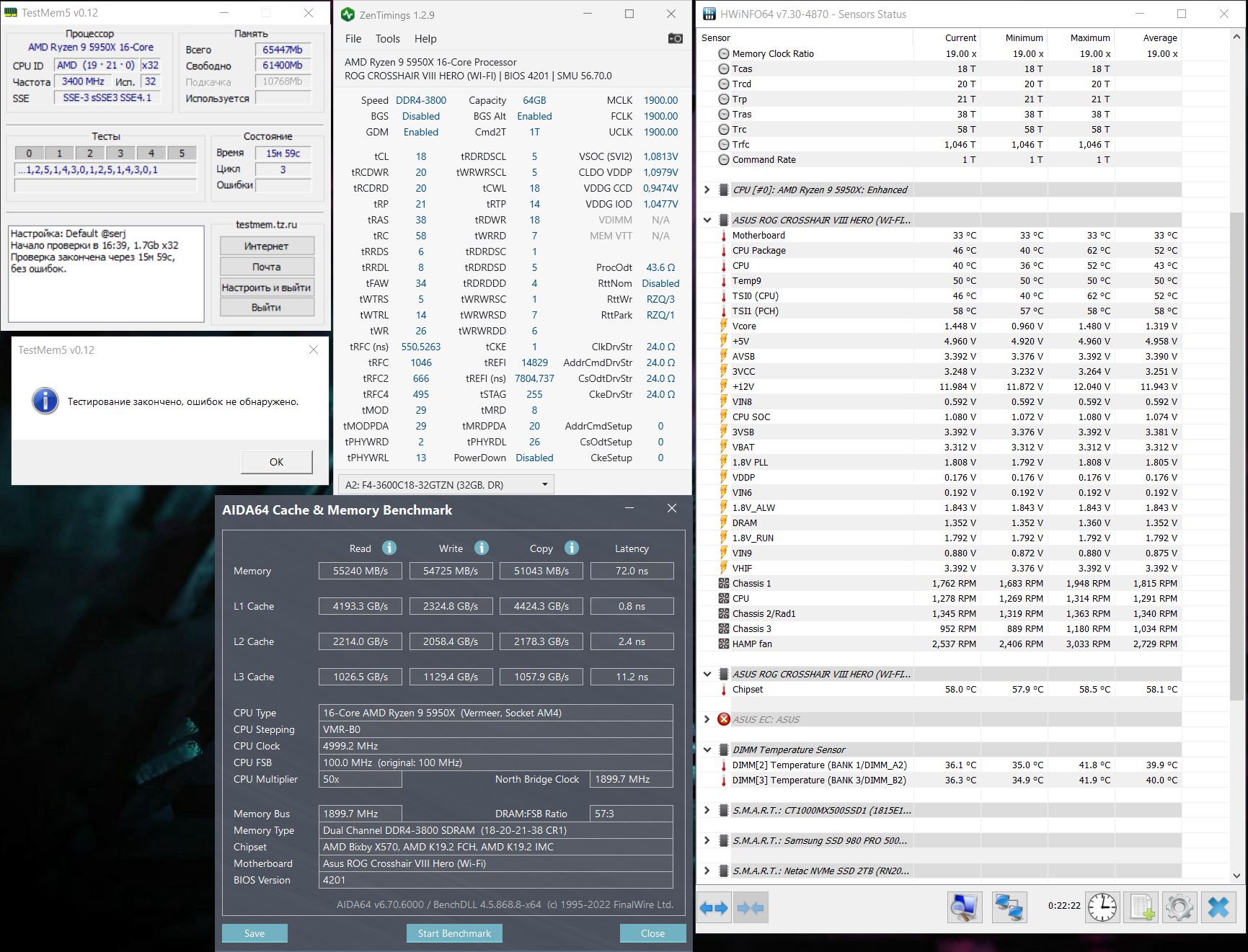
Task: Click the thermometer icon beside Chipset
Action: coord(724,690)
